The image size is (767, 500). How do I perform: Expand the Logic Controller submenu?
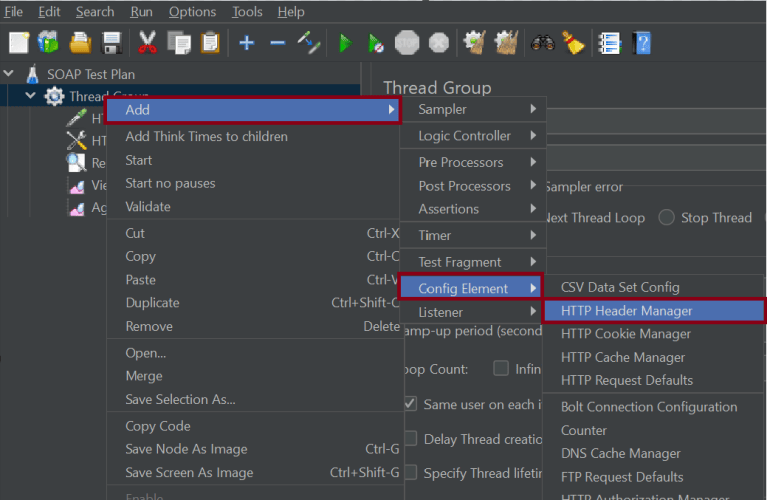point(473,136)
